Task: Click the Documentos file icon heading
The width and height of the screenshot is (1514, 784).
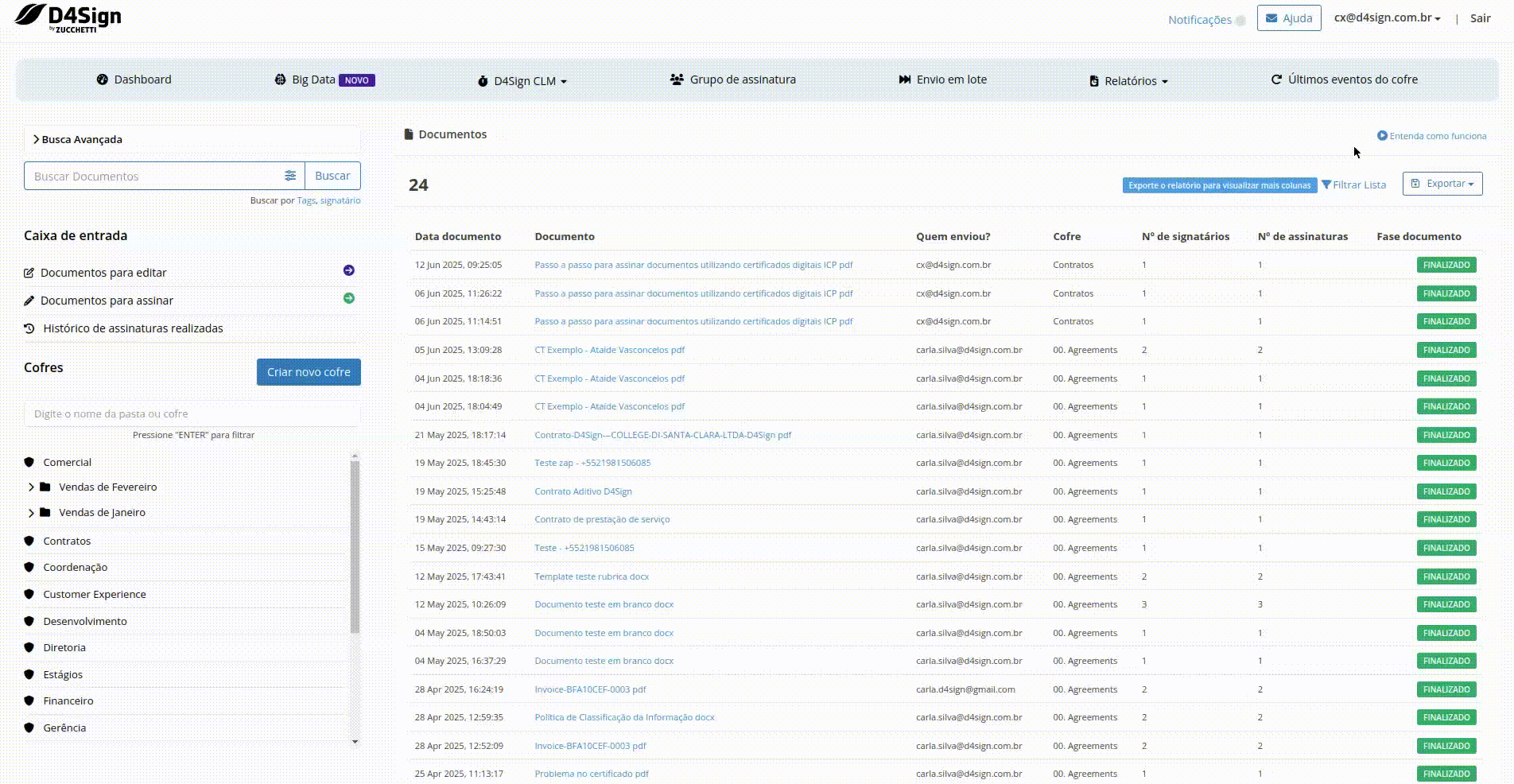Action: tap(409, 134)
